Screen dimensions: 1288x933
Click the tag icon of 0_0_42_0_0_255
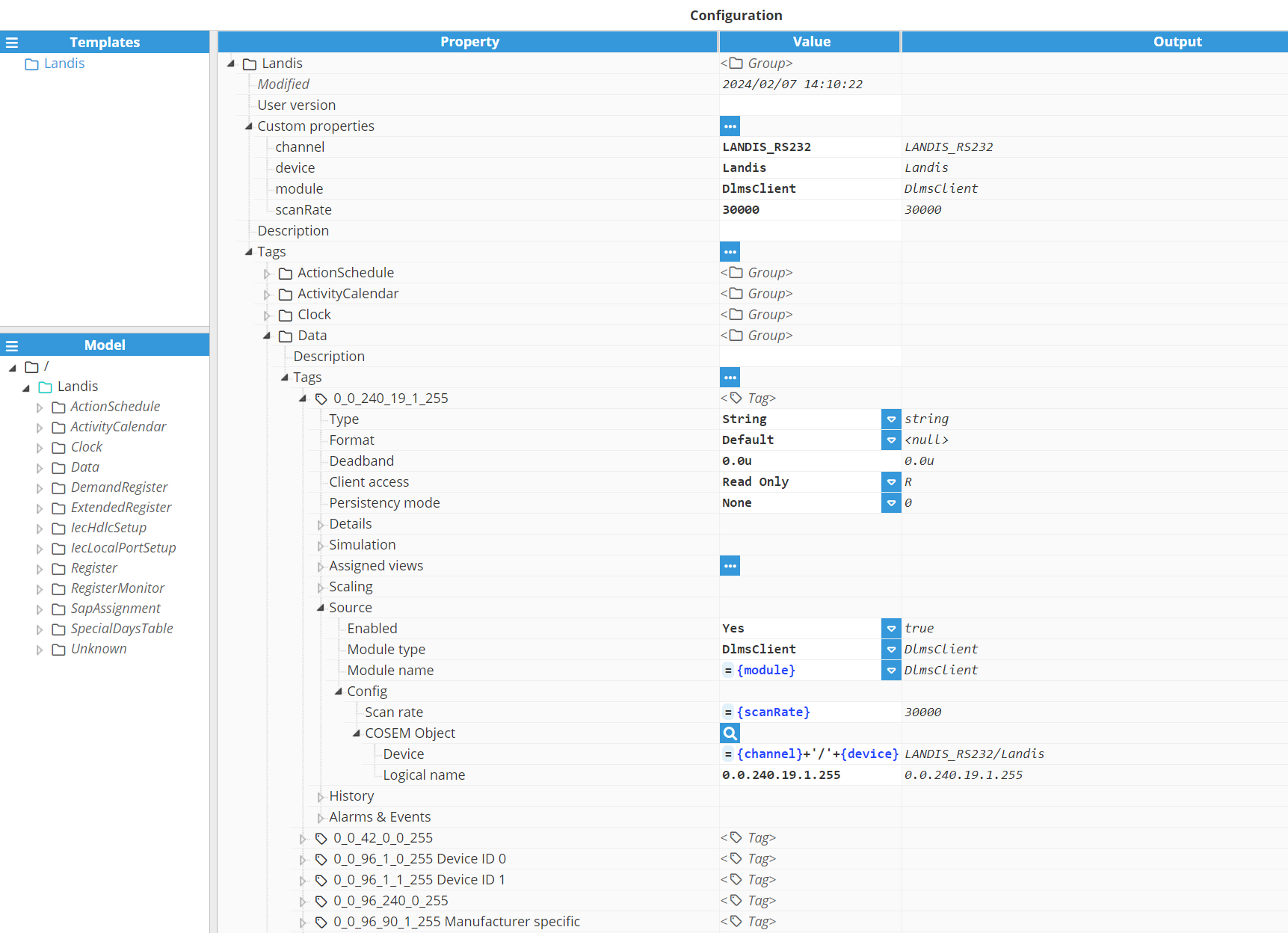click(321, 839)
